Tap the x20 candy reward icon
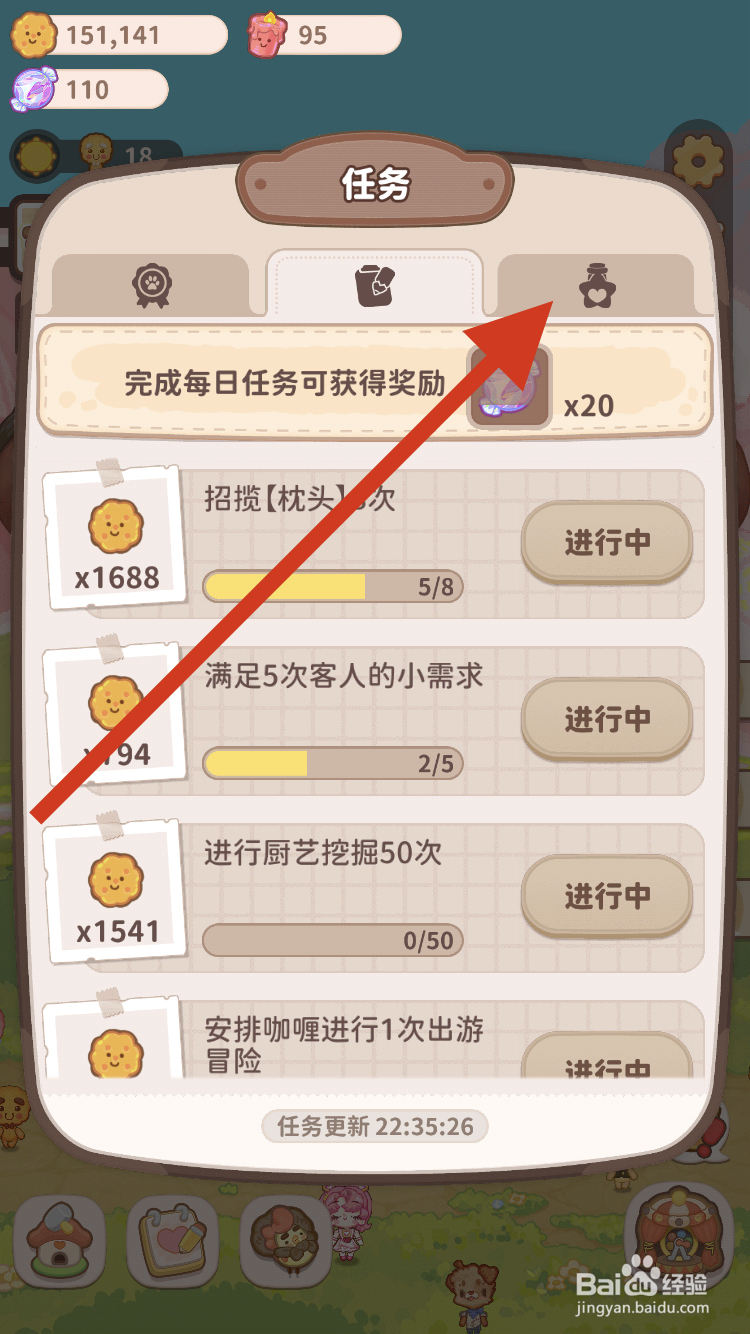This screenshot has width=750, height=1334. point(510,387)
